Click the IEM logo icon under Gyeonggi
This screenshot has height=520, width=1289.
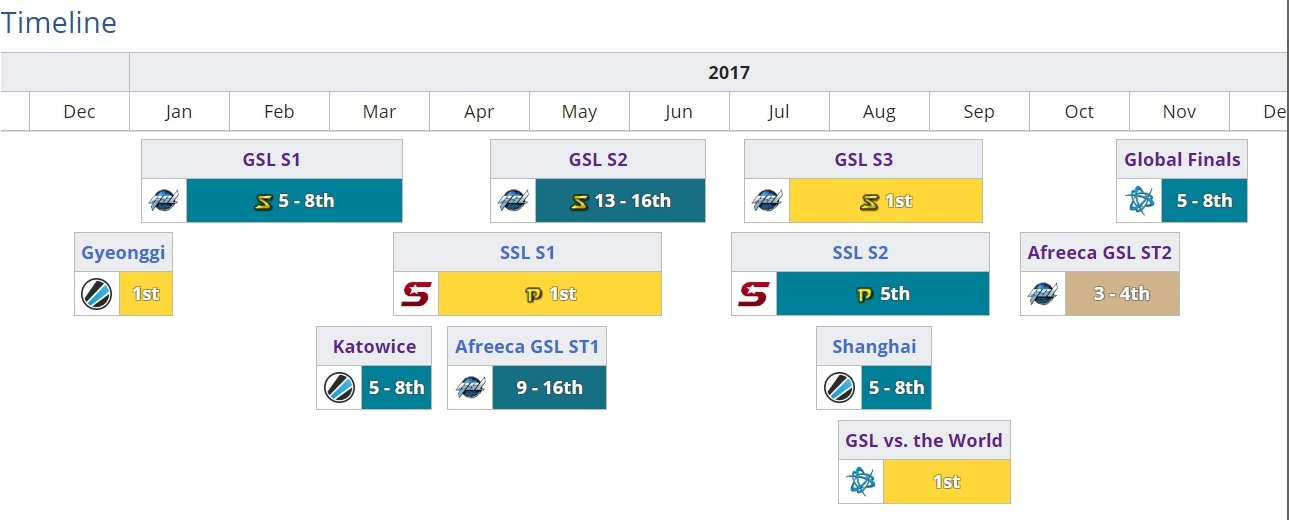97,294
